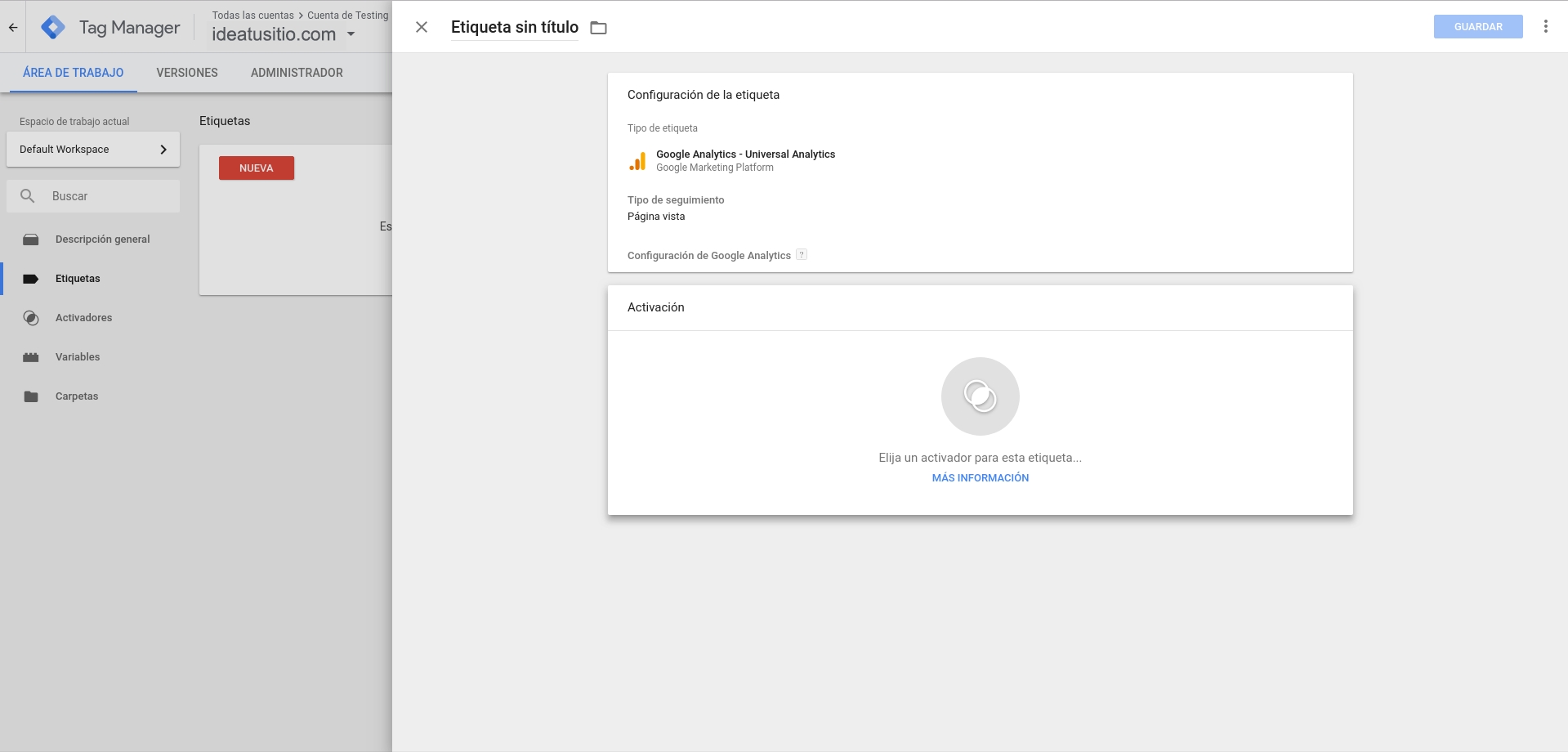
Task: Switch to the Administrador tab
Action: [297, 73]
